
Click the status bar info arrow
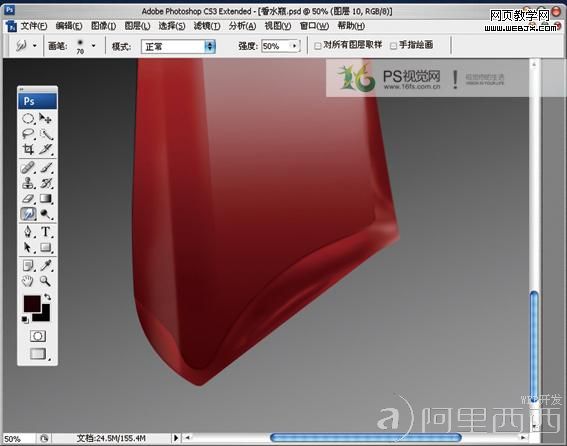click(x=176, y=438)
